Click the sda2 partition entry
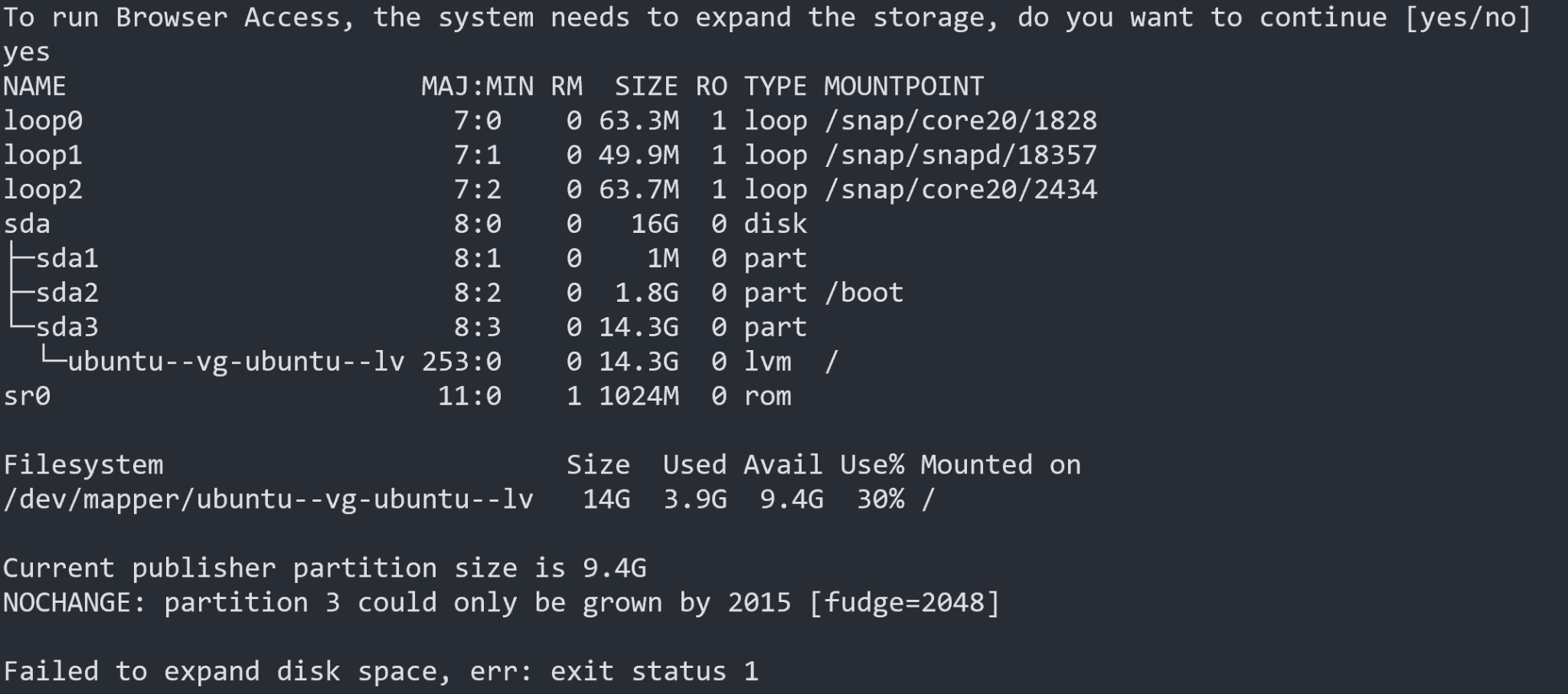The image size is (1568, 694). click(67, 293)
